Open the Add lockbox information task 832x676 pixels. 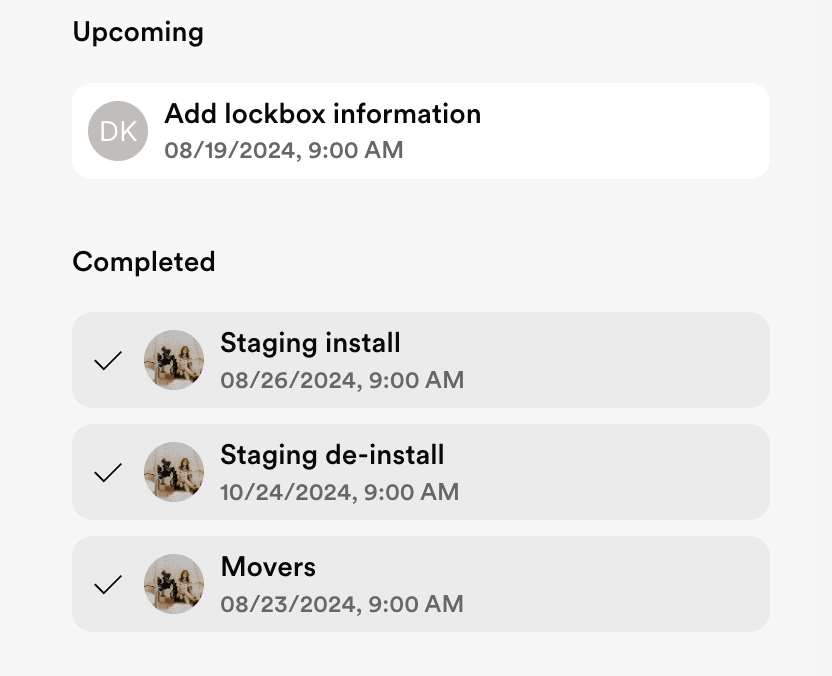[322, 114]
